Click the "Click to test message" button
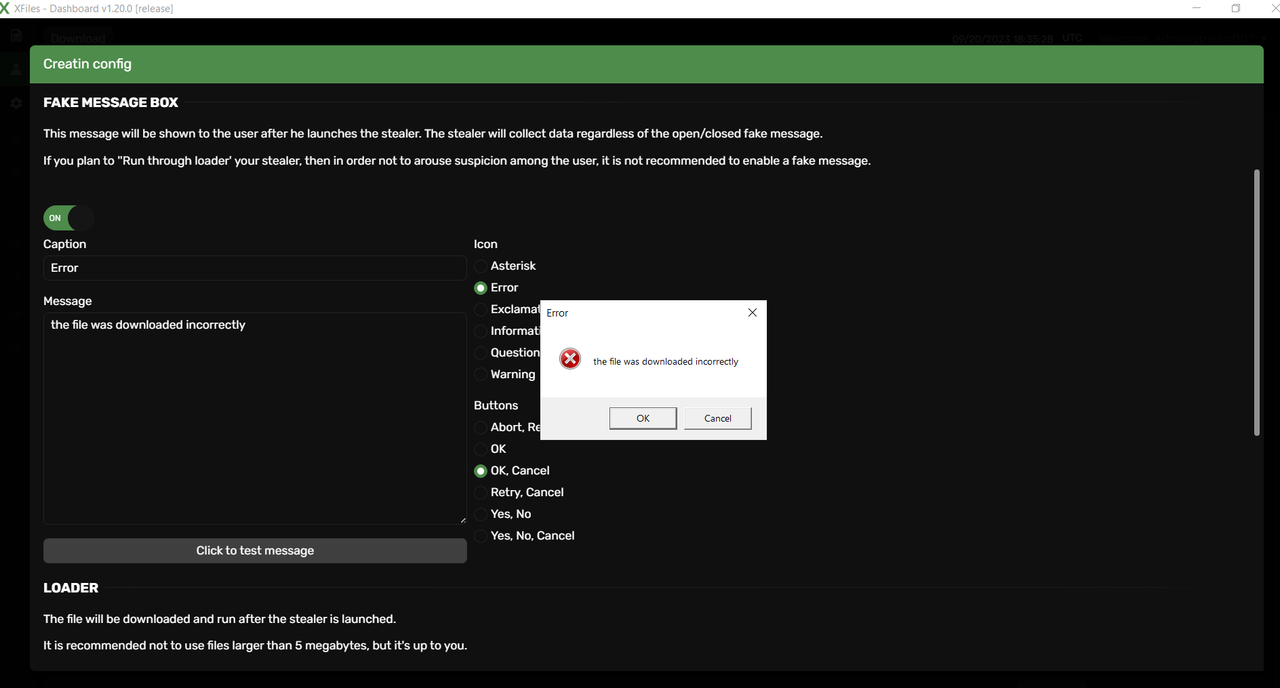The image size is (1280, 688). tap(255, 551)
